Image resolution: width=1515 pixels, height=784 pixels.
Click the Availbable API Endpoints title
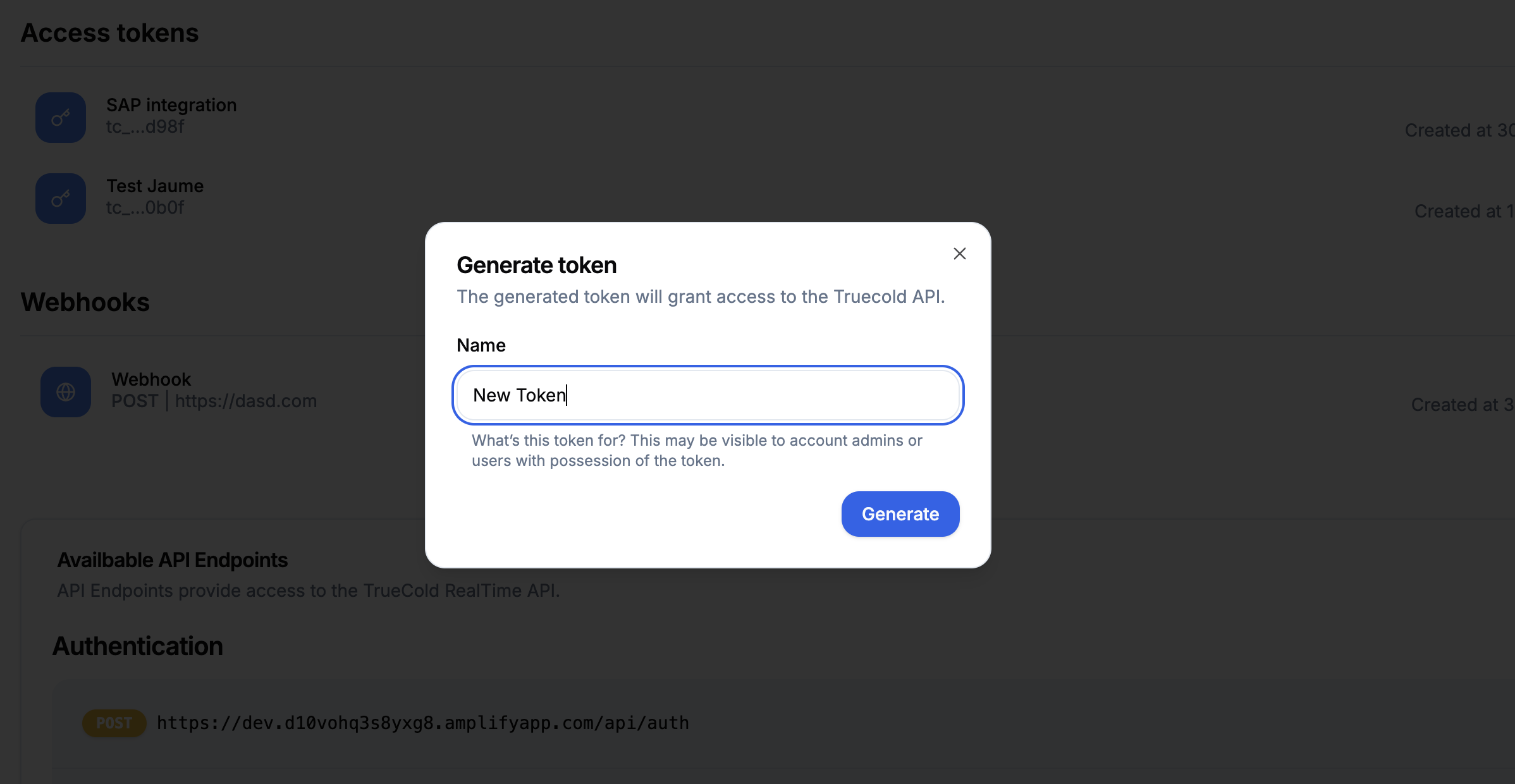point(173,560)
